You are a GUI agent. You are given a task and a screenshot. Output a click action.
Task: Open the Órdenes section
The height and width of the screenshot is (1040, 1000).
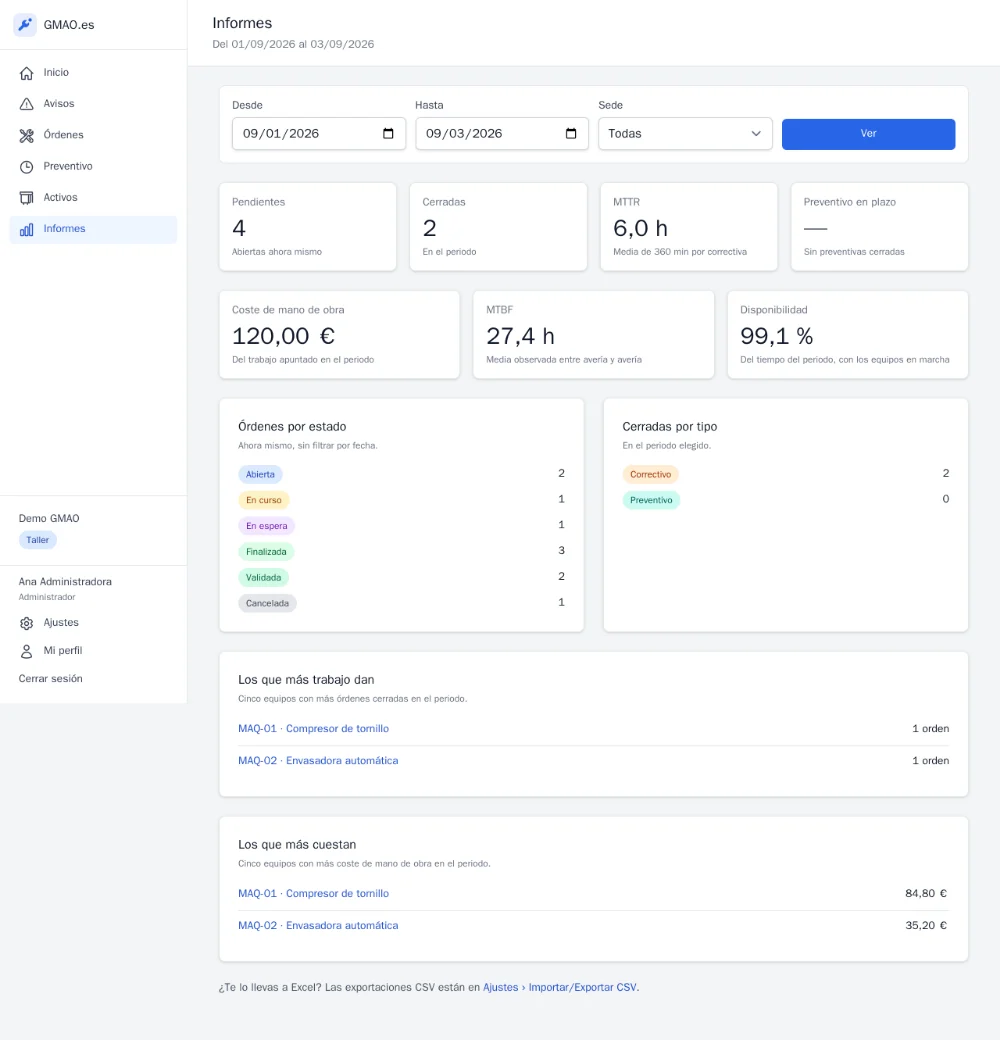pos(94,135)
